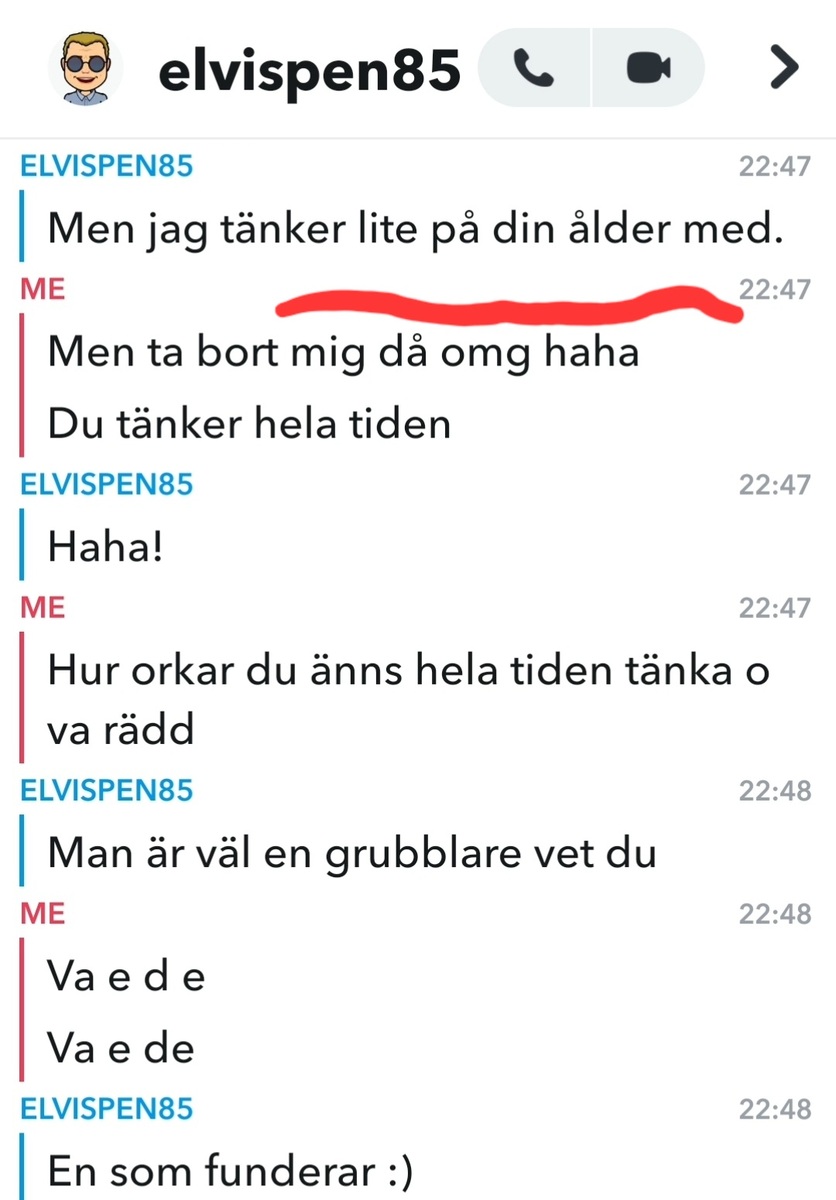This screenshot has width=836, height=1200.
Task: Click the first ELVISPEN85 sender label
Action: 106,166
